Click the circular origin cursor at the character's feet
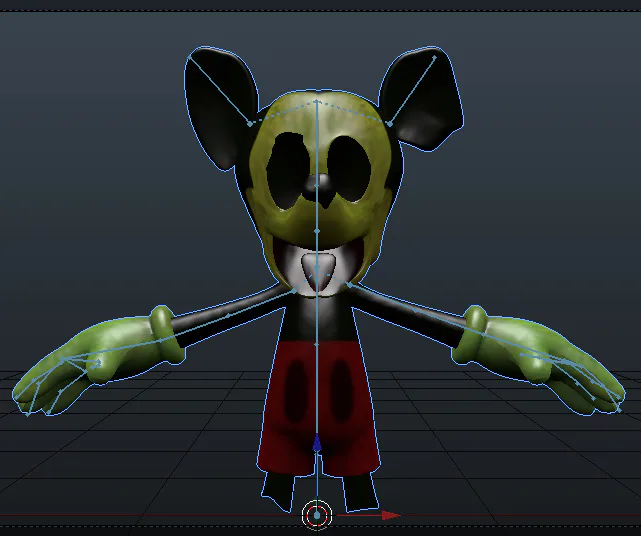Screen dimensions: 641x536 (317, 515)
